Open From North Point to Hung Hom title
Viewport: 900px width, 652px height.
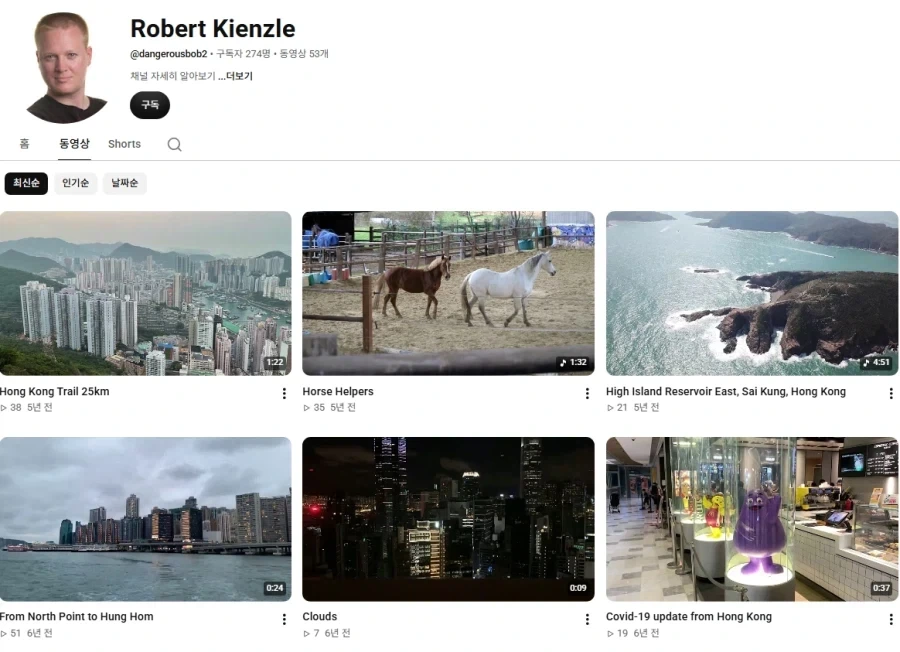pos(77,616)
